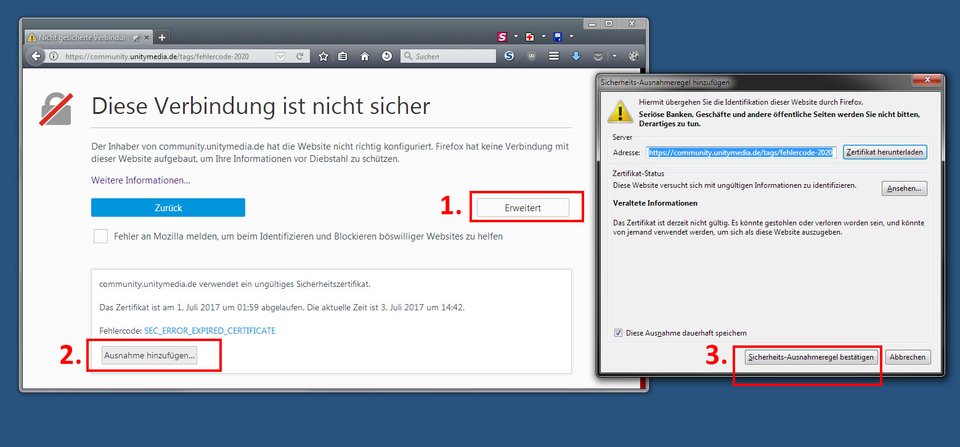Click 'Ansehen...' certificate button
Viewport: 960px width, 447px height.
pos(904,189)
